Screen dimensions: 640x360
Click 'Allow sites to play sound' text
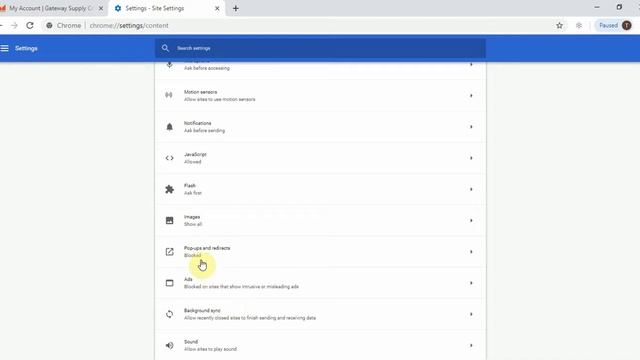[210, 349]
